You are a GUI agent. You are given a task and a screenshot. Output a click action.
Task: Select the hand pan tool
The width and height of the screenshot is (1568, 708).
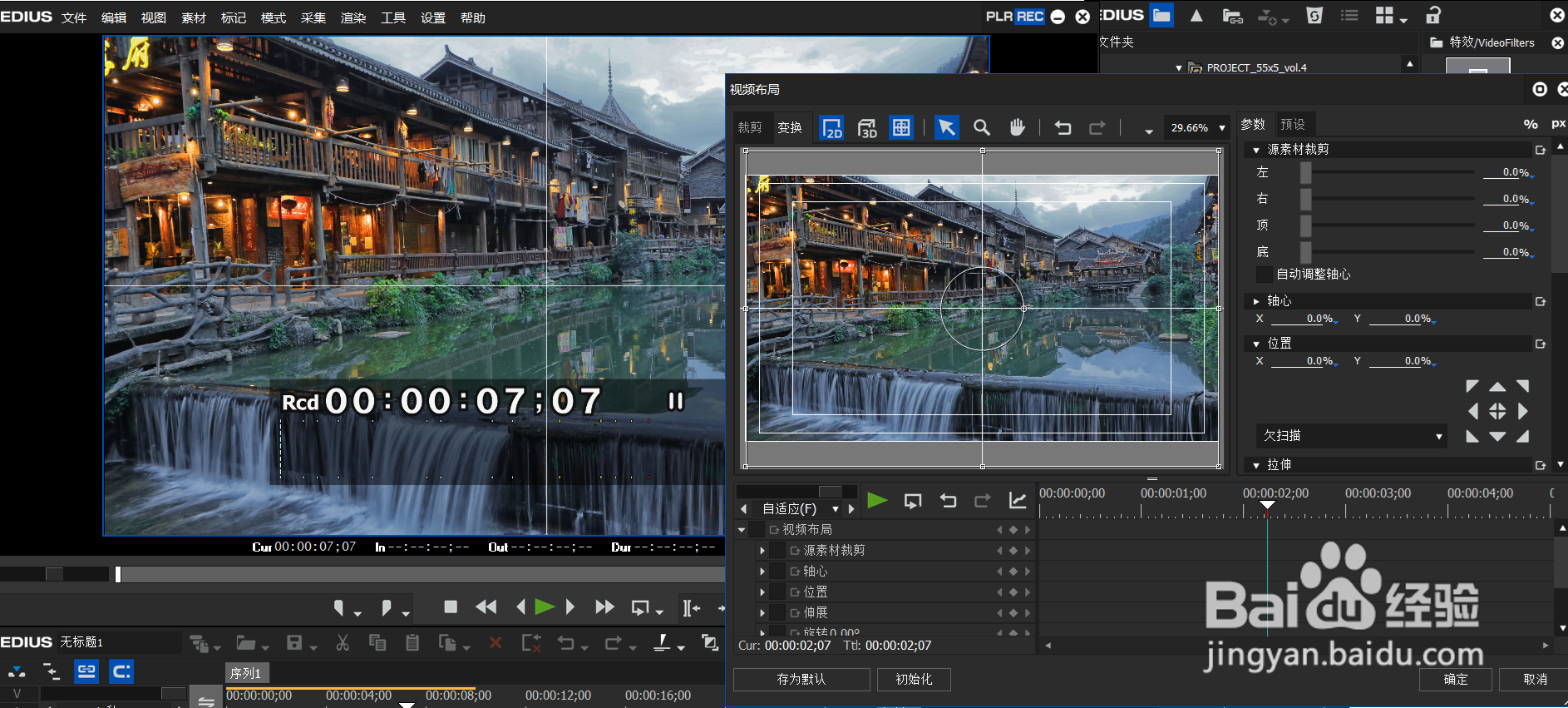tap(1017, 127)
